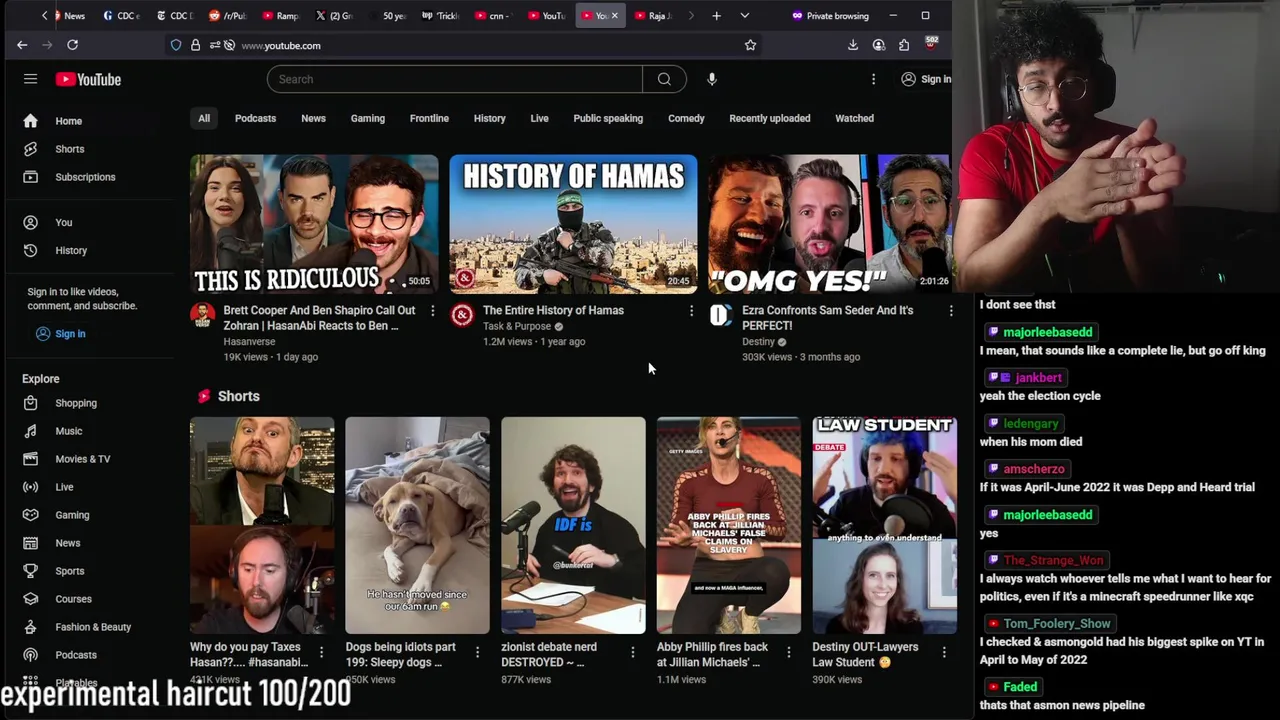Select the Comedy filter chip

pyautogui.click(x=686, y=118)
